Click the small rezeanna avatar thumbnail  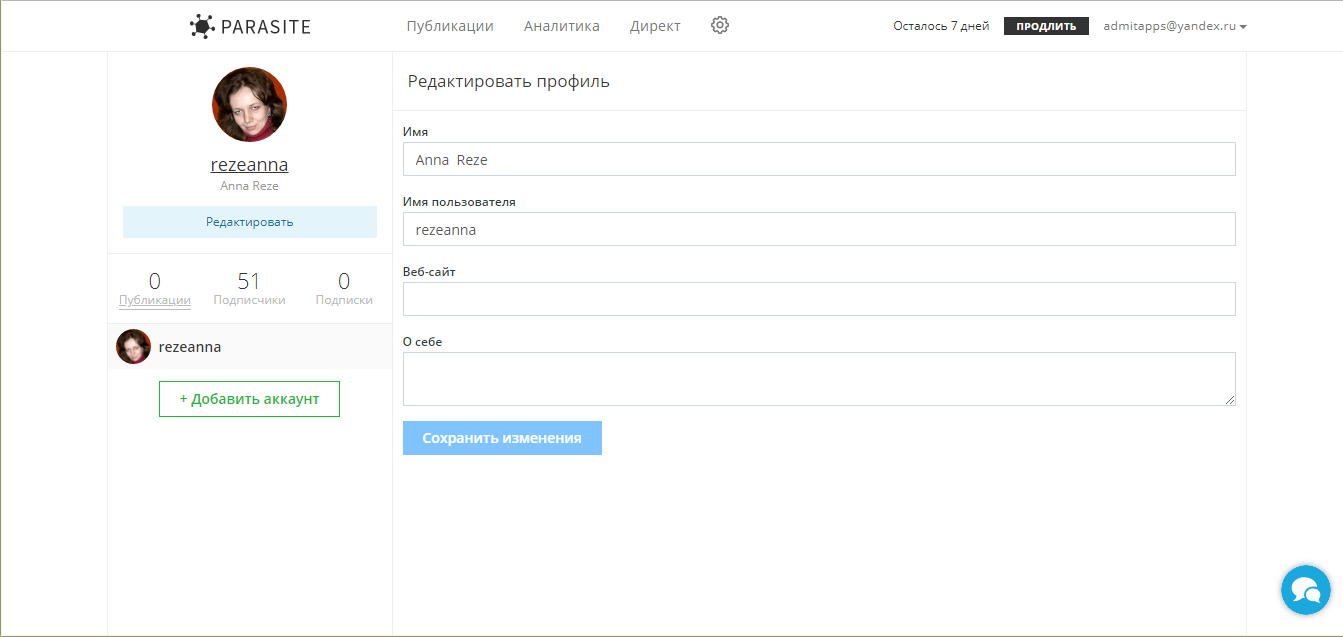(133, 347)
